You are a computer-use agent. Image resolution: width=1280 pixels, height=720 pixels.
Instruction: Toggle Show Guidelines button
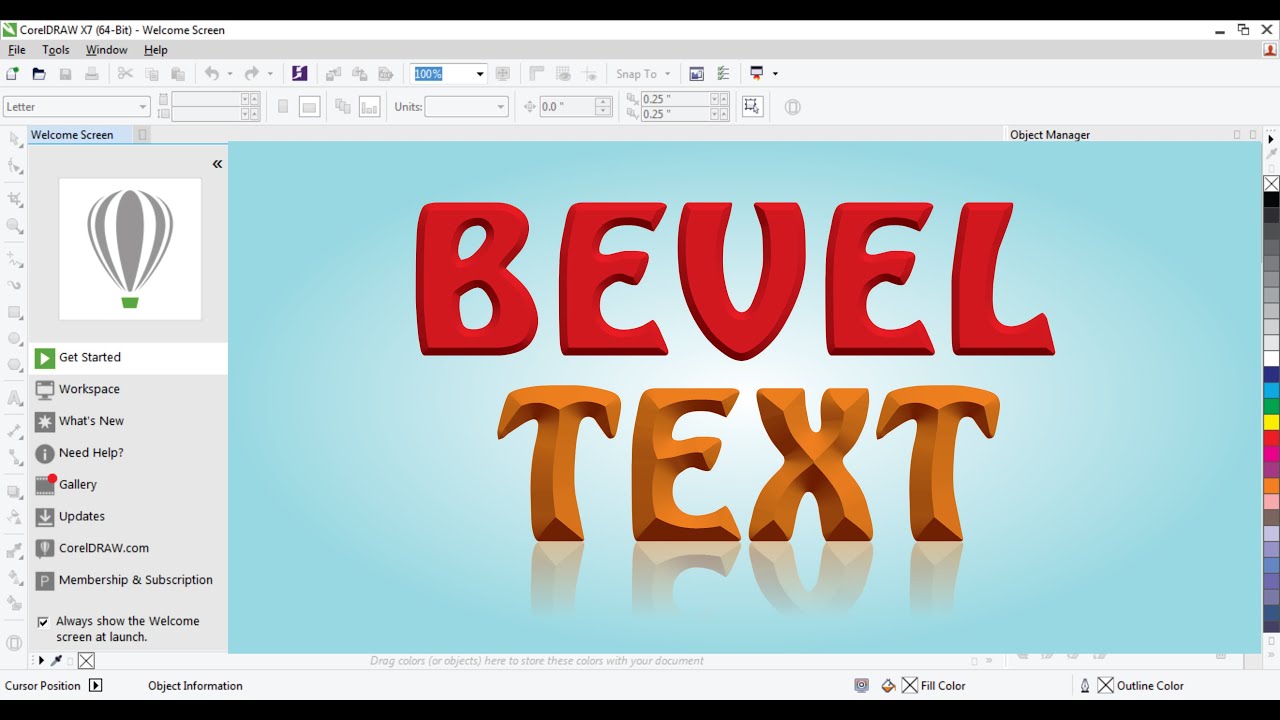tap(590, 73)
